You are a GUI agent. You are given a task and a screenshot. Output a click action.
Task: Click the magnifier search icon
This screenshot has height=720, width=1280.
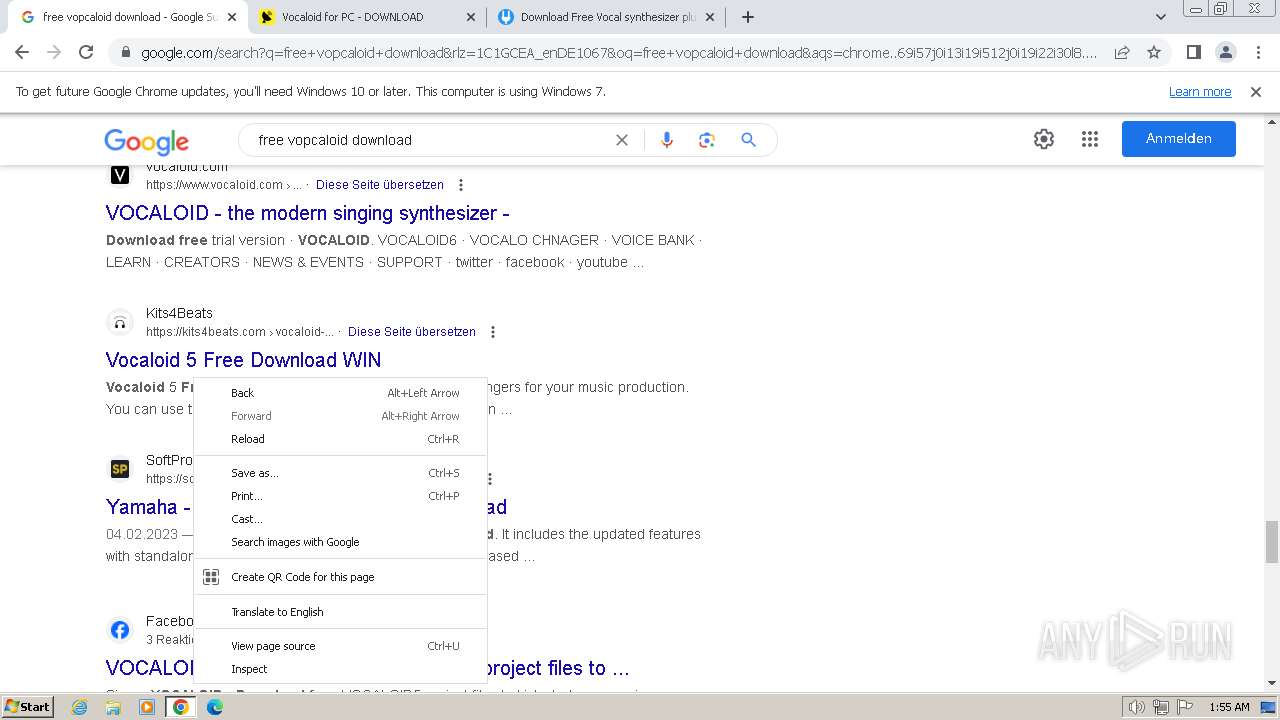point(748,140)
